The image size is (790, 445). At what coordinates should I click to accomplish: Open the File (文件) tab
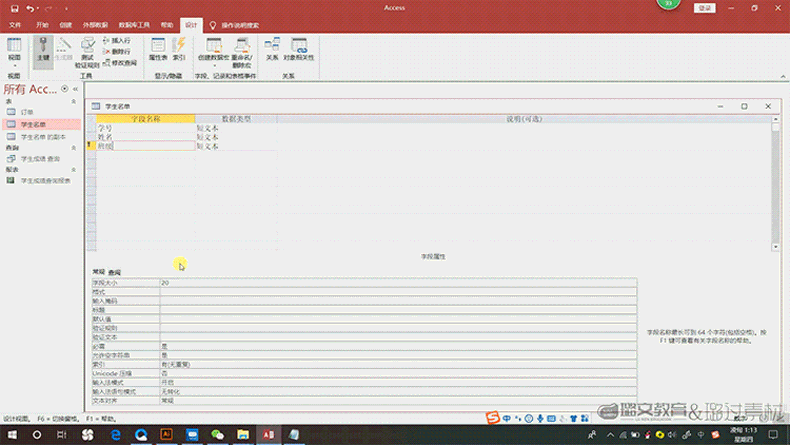15,25
